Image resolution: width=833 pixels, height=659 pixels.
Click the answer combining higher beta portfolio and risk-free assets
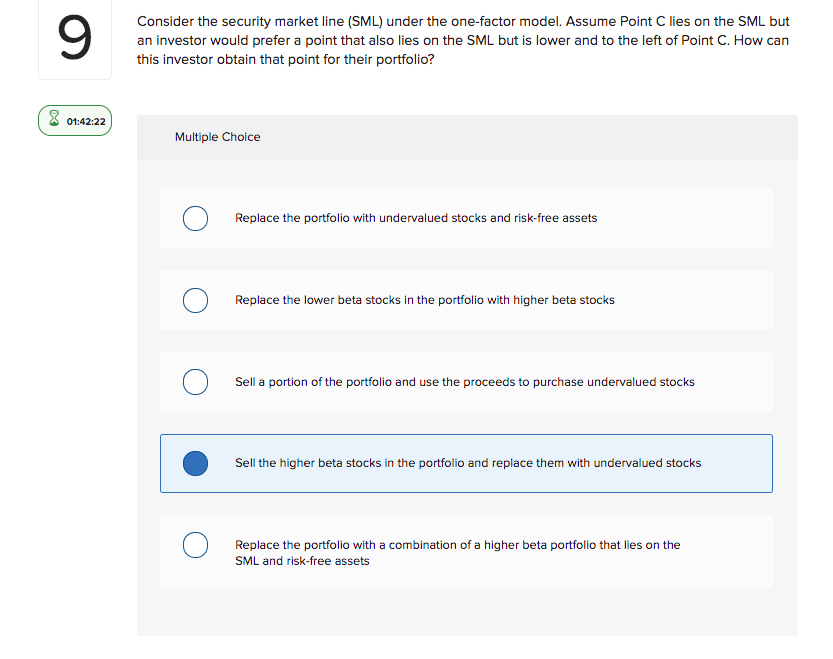456,552
